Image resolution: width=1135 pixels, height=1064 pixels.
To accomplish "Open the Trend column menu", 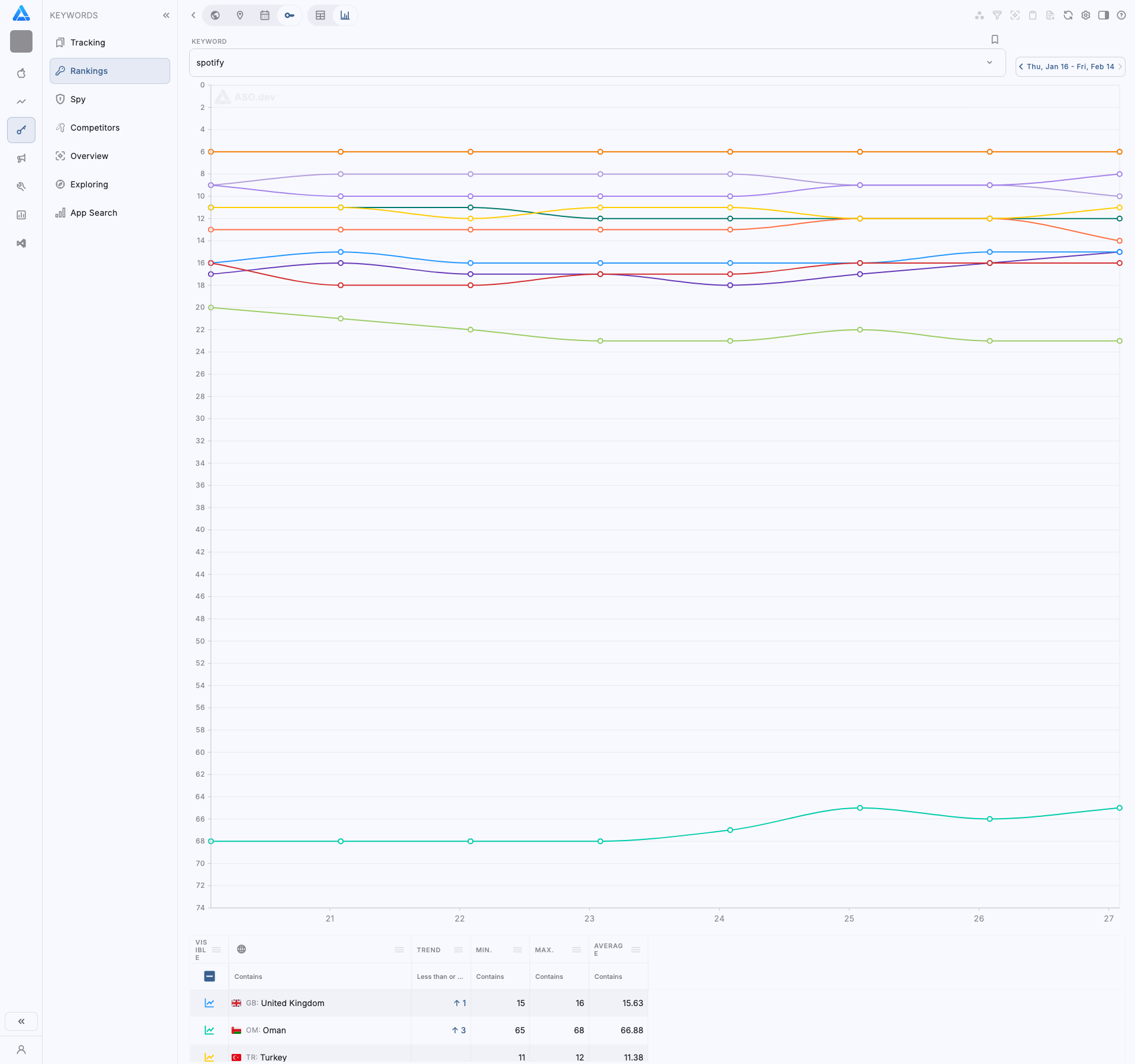I will pos(458,950).
